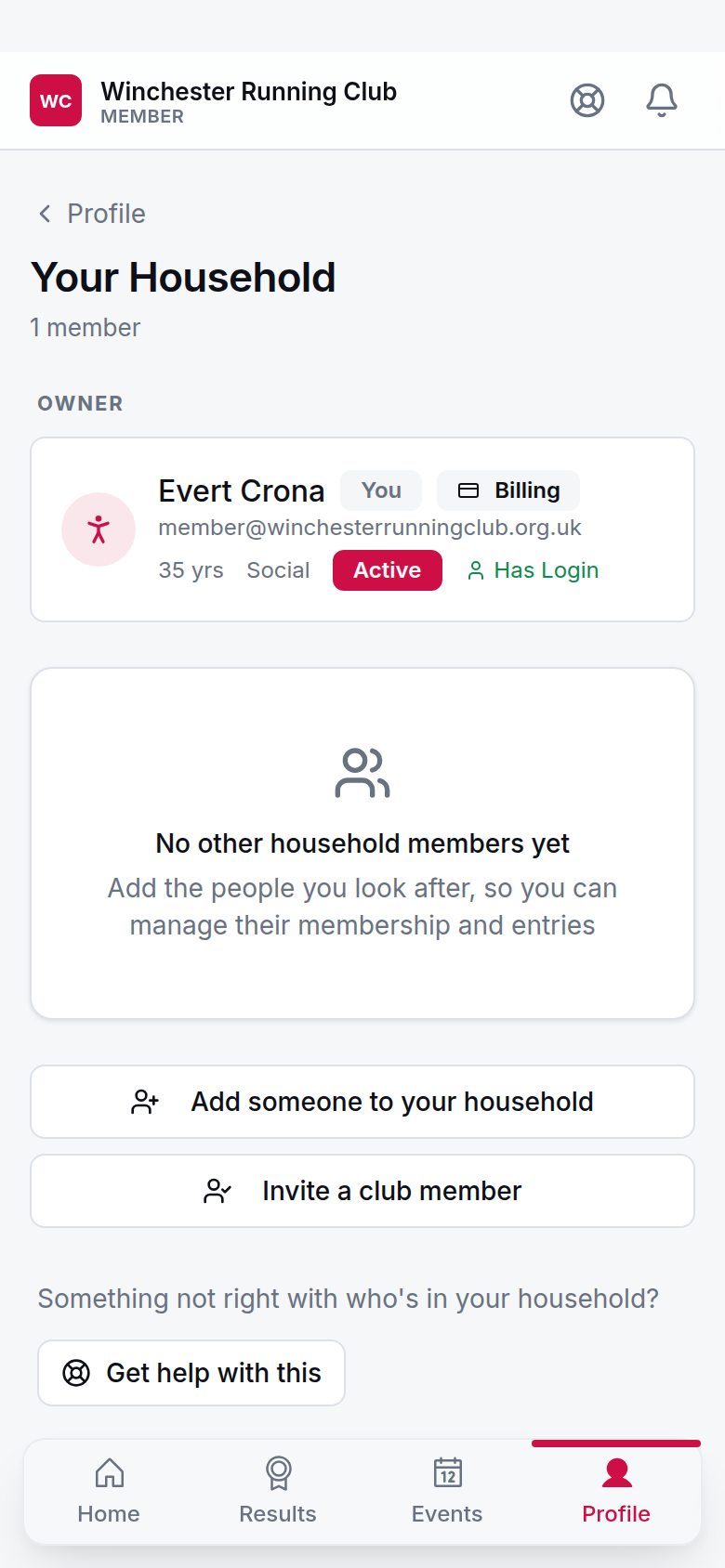This screenshot has width=725, height=1568.
Task: Click the Invite a club member button
Action: coord(362,1191)
